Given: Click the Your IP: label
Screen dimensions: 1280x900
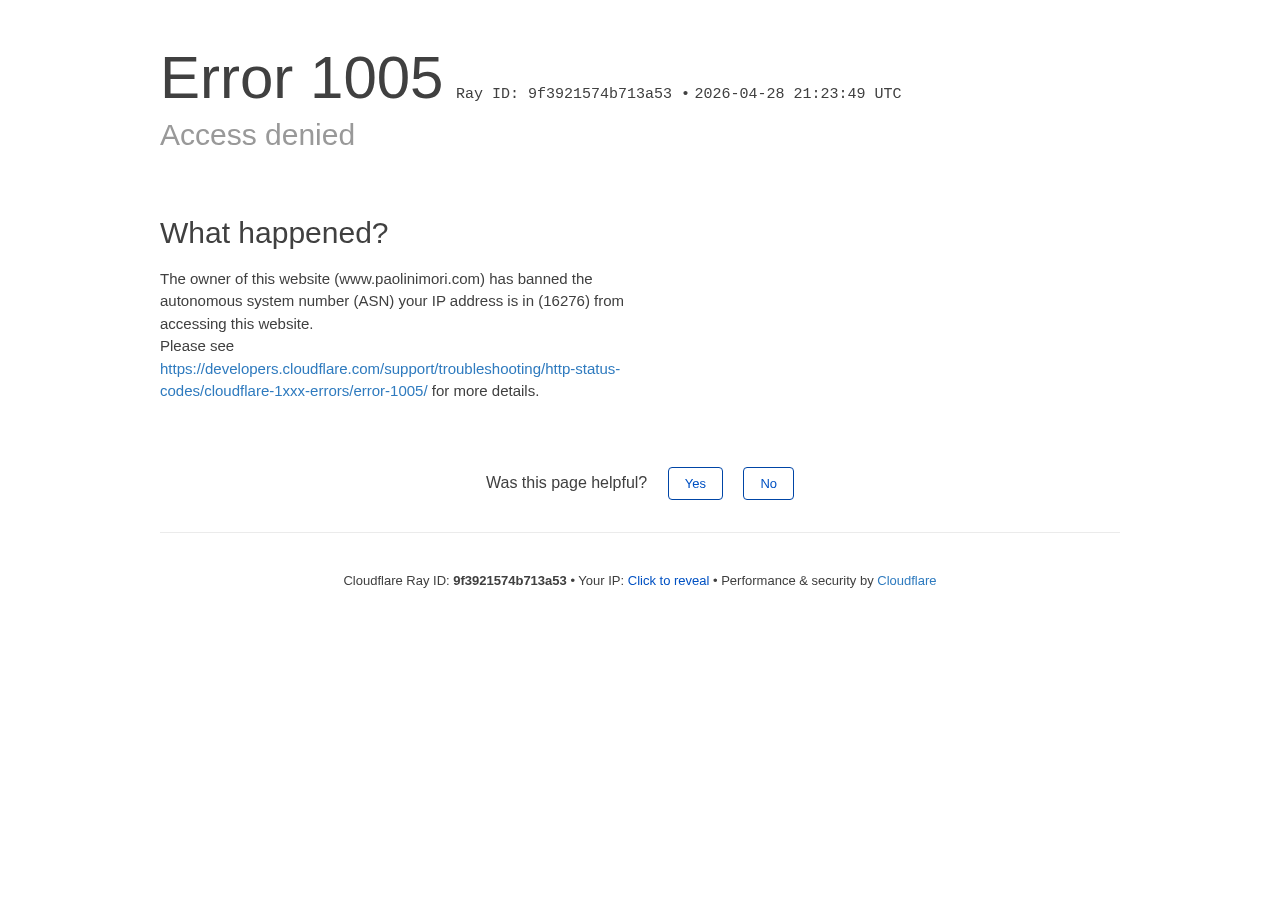Looking at the screenshot, I should pos(600,581).
